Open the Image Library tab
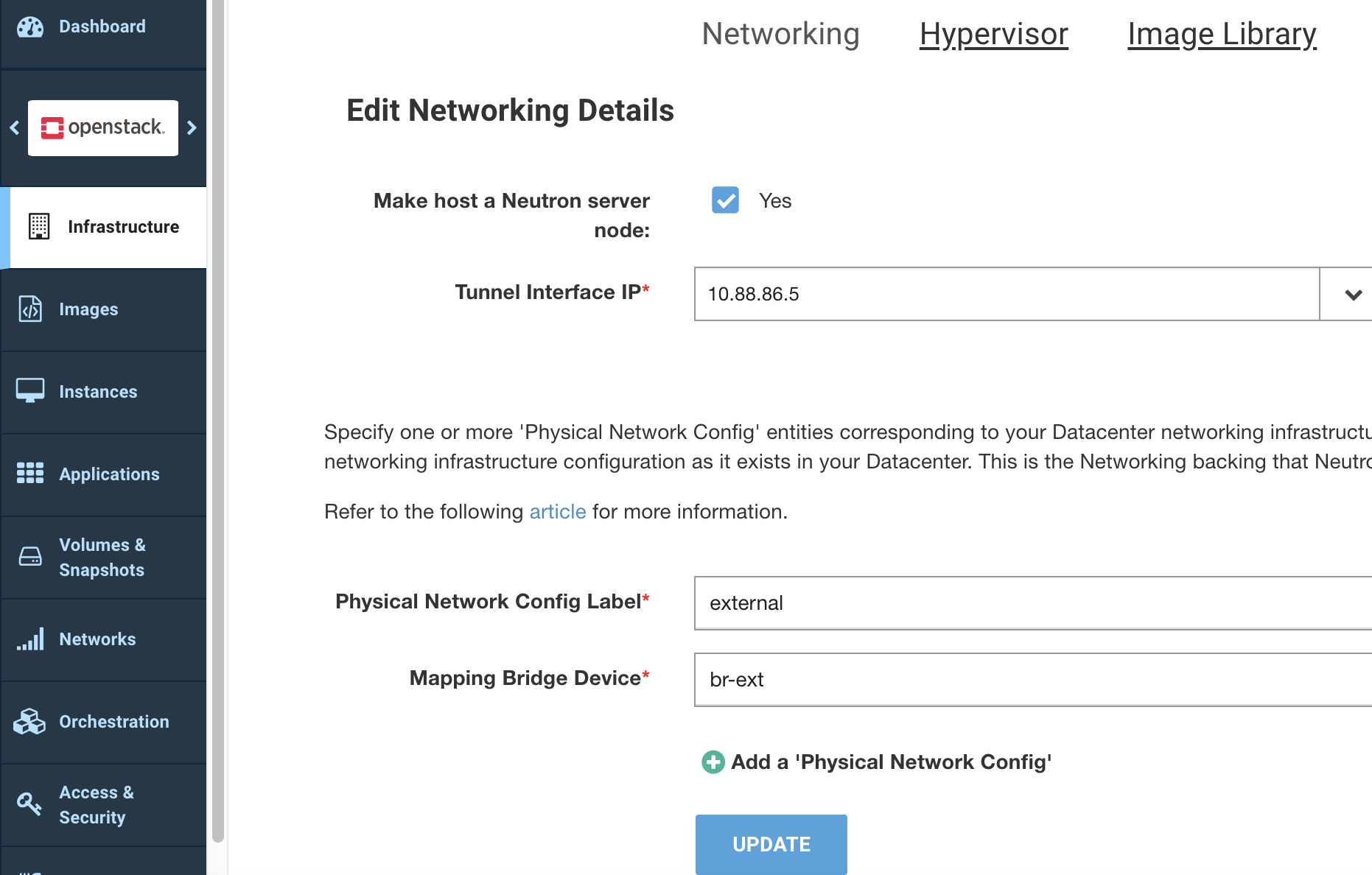Screen dimensions: 1372x875 pyautogui.click(x=1222, y=35)
